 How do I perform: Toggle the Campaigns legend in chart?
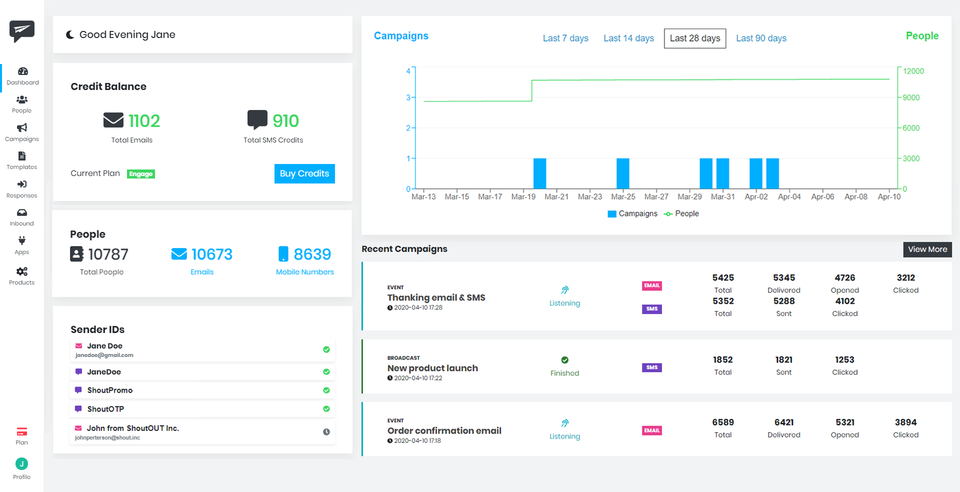[632, 213]
